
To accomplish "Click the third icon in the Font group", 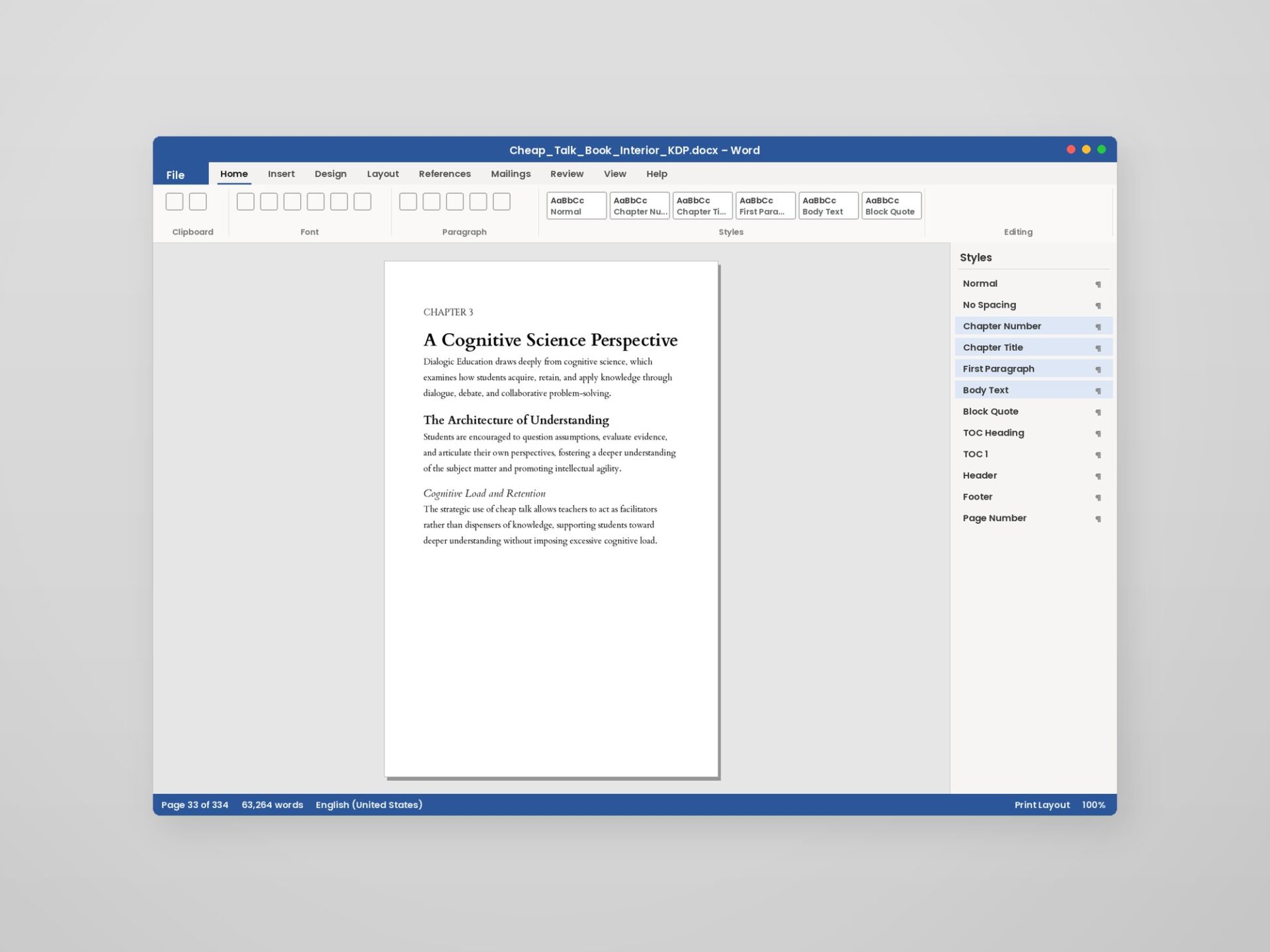I will 292,202.
